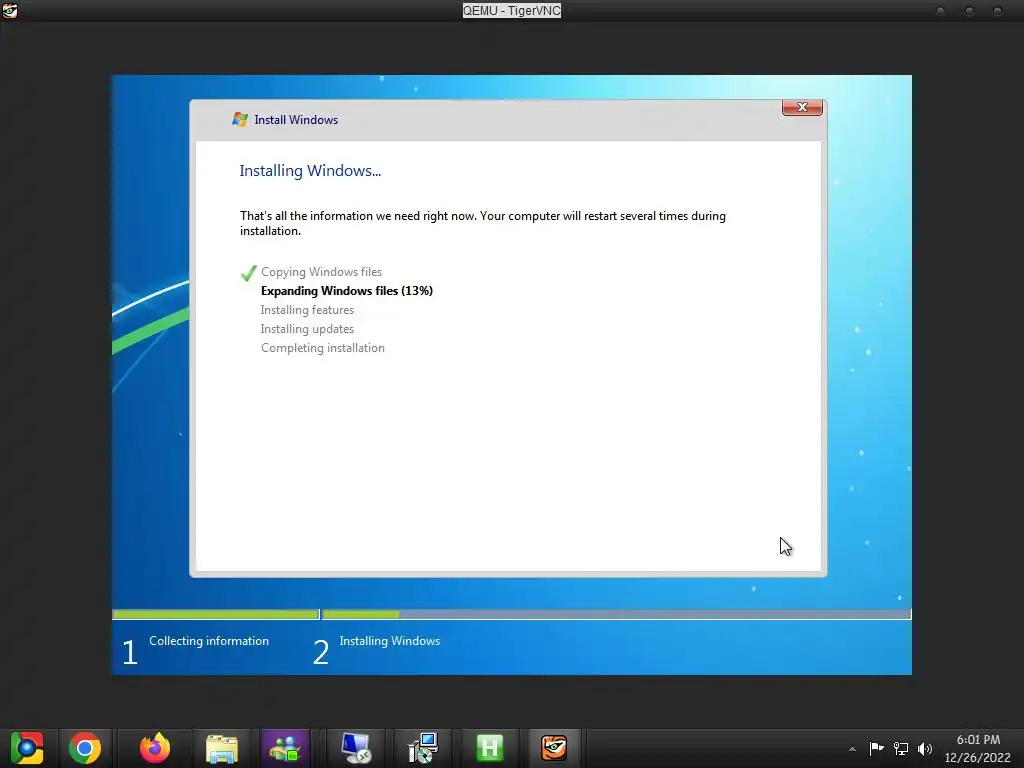1024x768 pixels.
Task: Click the green checkmark next to Copying
Action: tap(248, 273)
